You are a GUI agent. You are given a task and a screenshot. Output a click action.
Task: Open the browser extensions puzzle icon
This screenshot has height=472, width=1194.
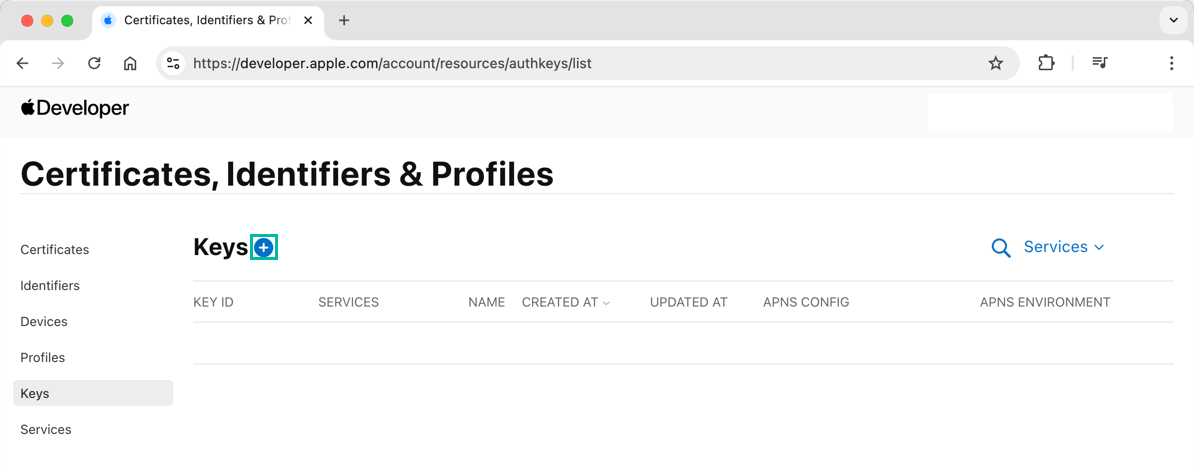click(x=1046, y=63)
